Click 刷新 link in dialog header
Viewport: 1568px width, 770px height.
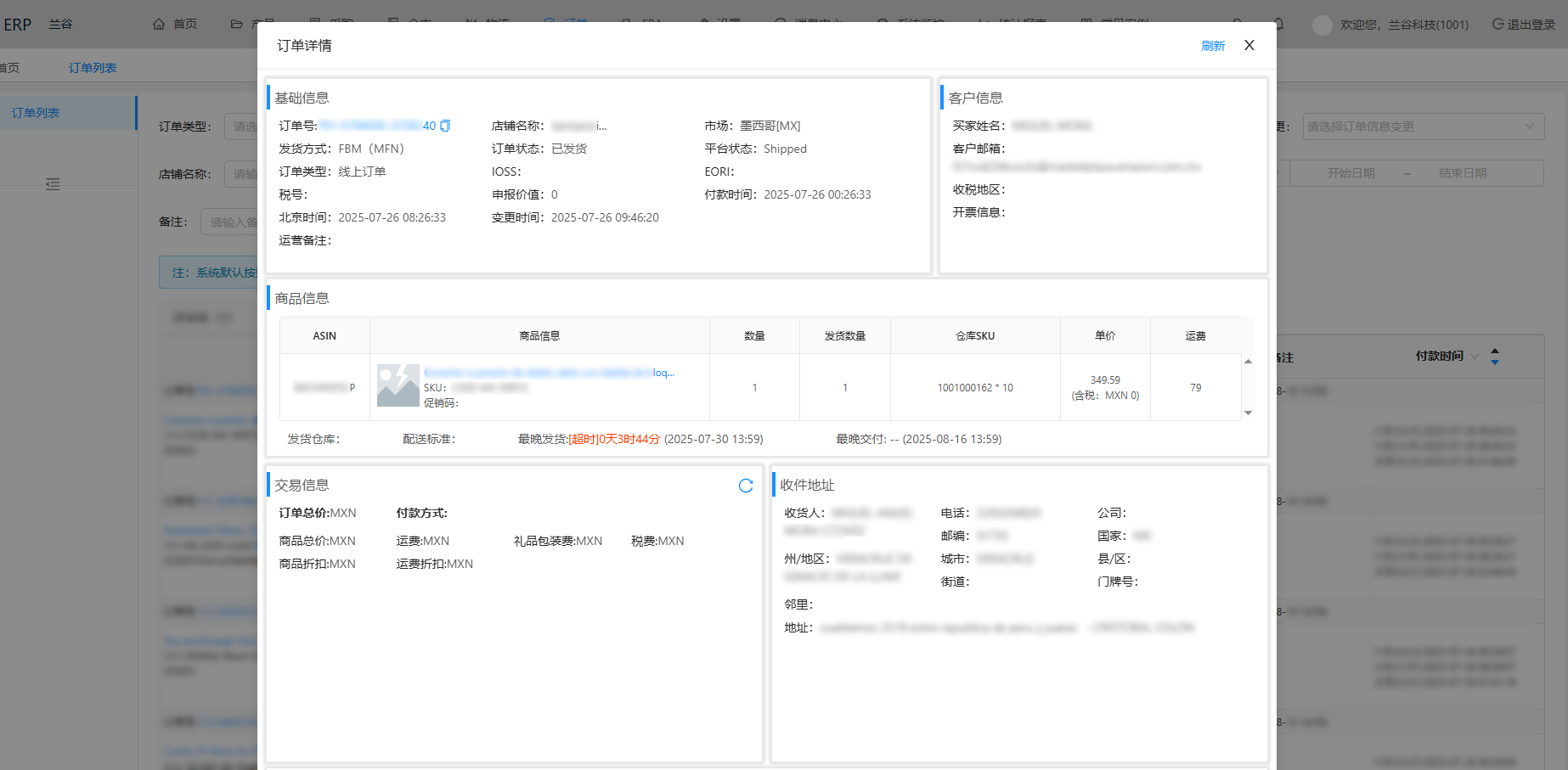coord(1212,46)
